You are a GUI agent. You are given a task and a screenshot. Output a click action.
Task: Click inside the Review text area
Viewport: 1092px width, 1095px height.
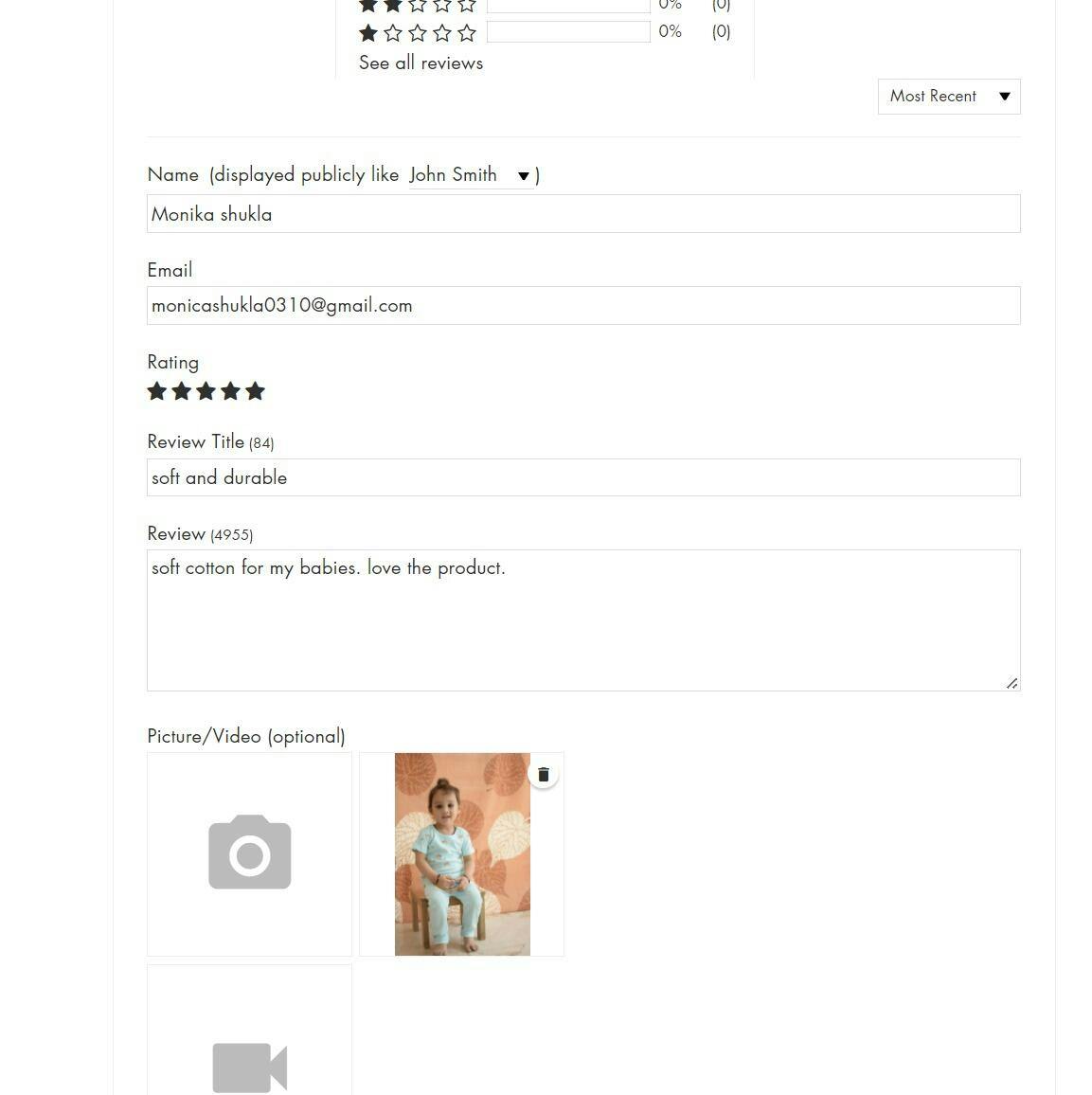[x=583, y=620]
